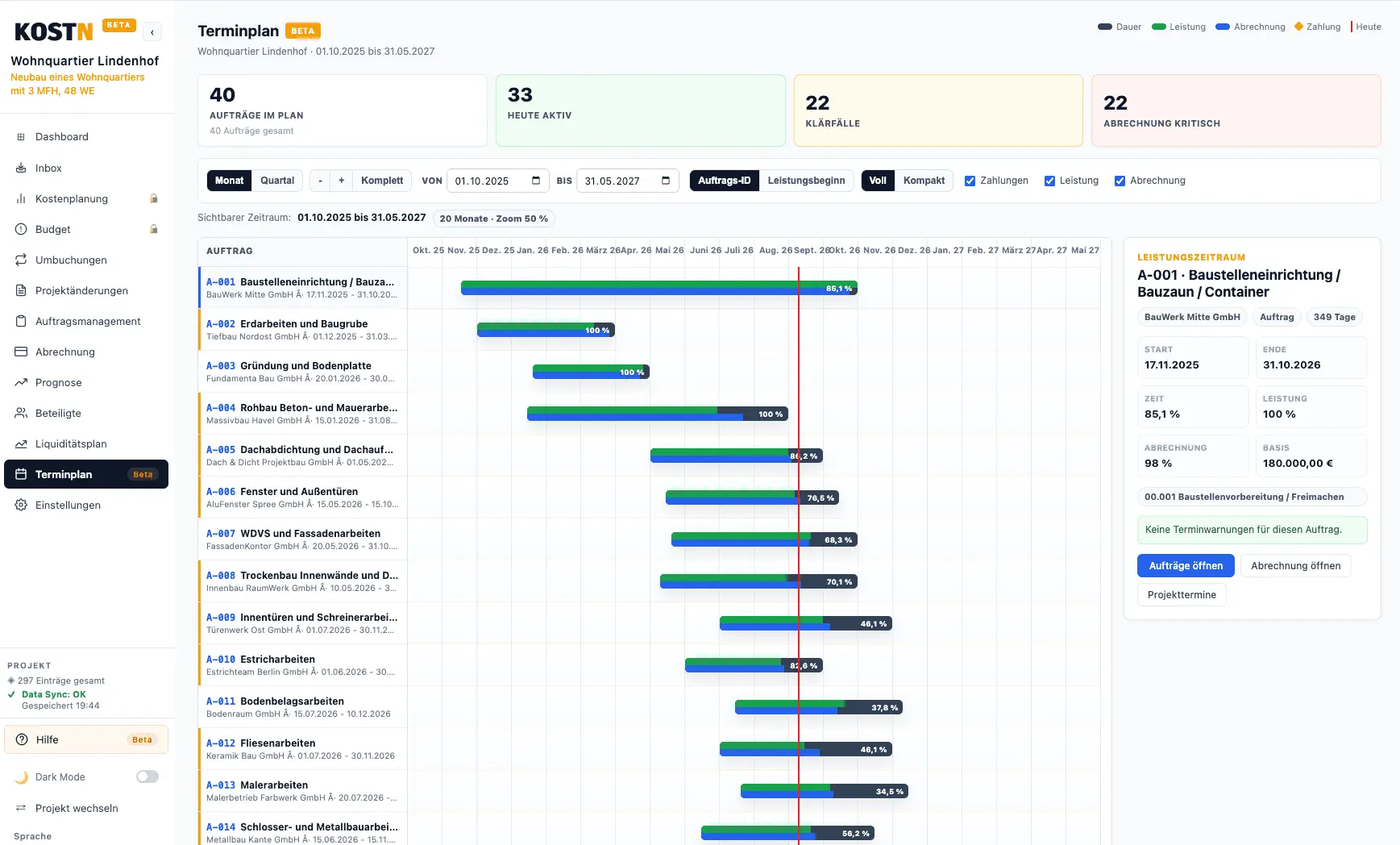Toggle the Dark Mode switch

[147, 776]
